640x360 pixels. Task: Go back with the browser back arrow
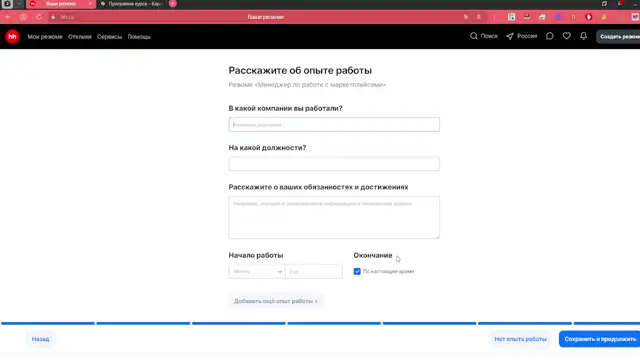coord(8,17)
